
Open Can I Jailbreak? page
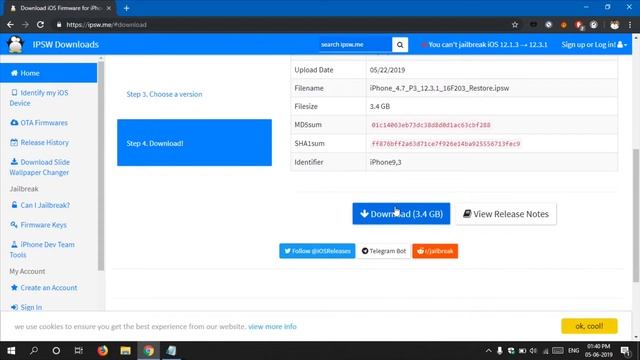click(x=40, y=205)
